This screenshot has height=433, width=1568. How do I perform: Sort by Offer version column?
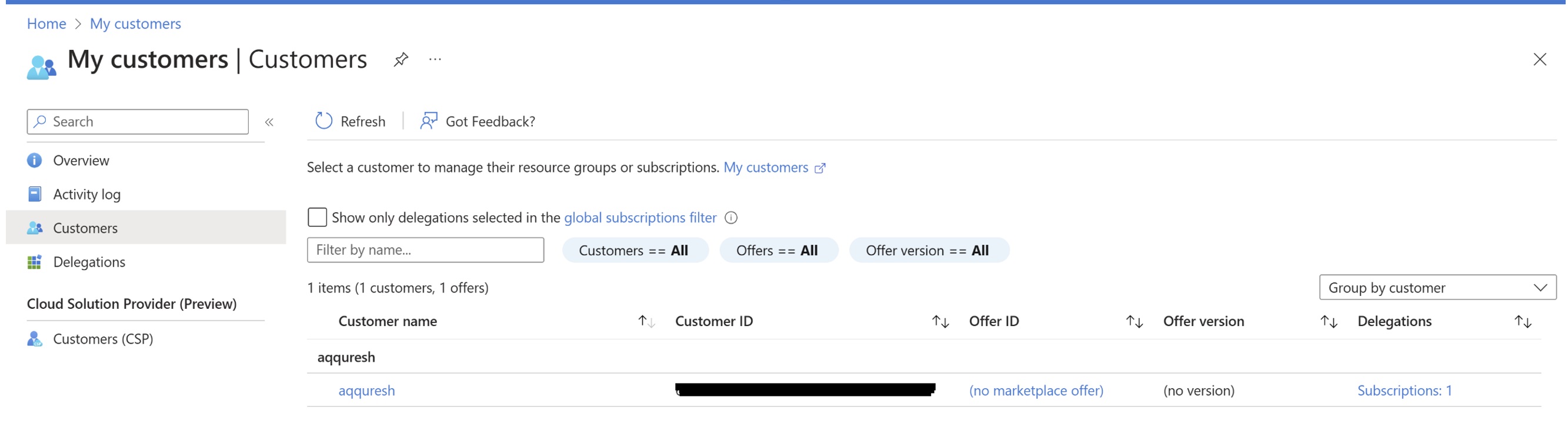pyautogui.click(x=1328, y=322)
